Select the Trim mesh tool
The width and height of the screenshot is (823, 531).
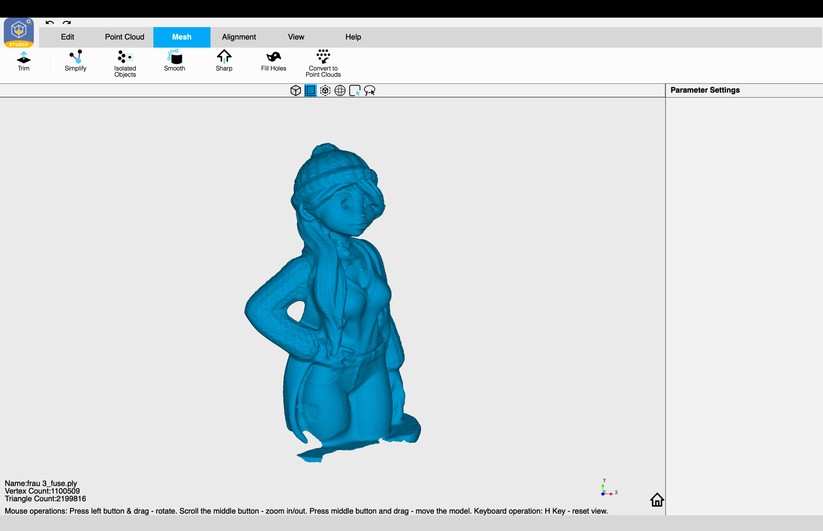coord(24,61)
